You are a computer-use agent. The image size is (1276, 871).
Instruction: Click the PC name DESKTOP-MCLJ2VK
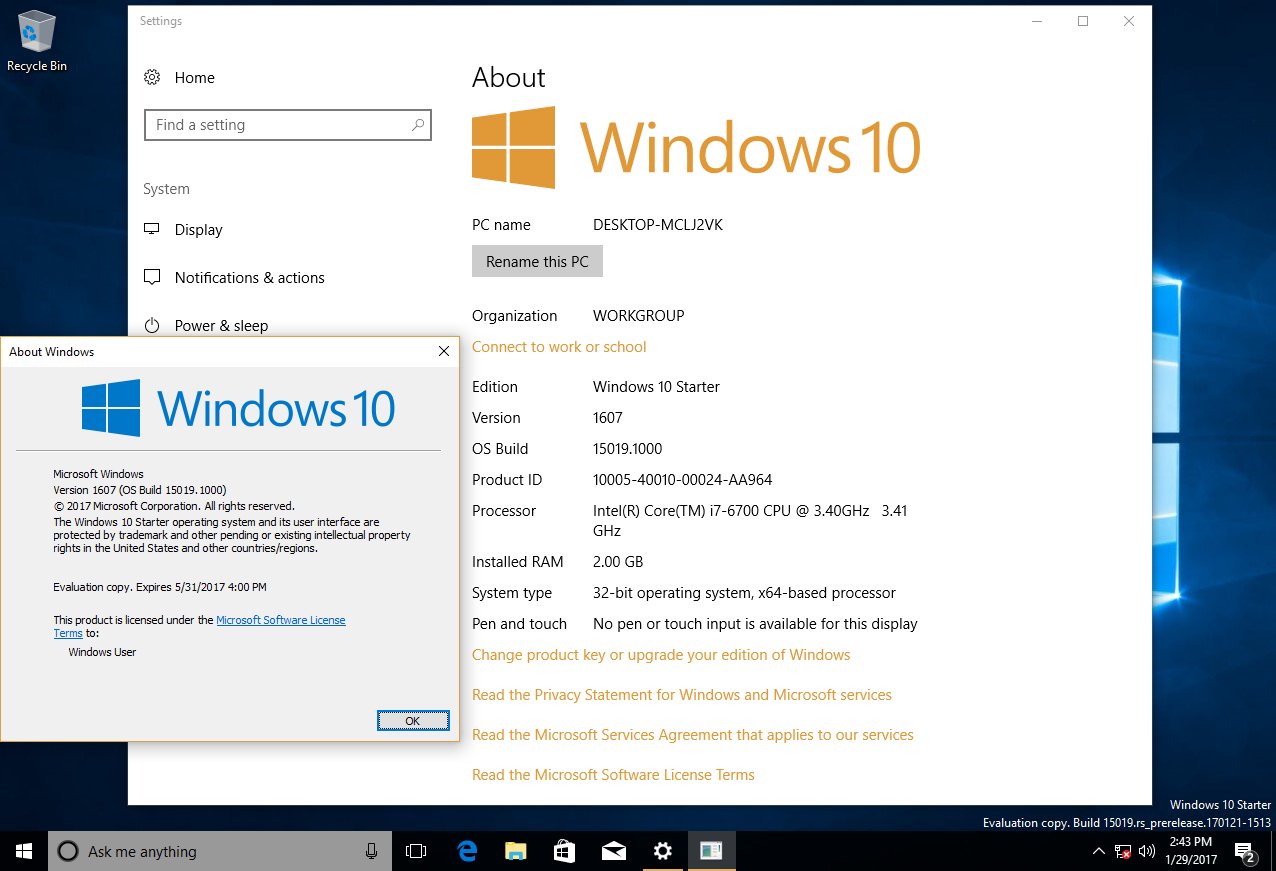pos(657,224)
